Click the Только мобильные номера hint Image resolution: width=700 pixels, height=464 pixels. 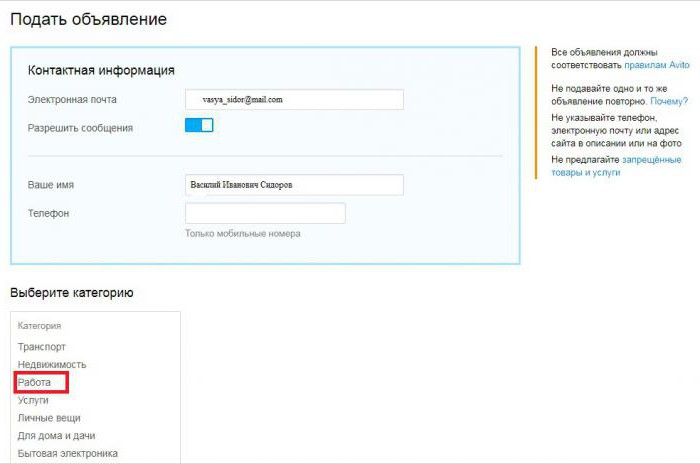(243, 234)
